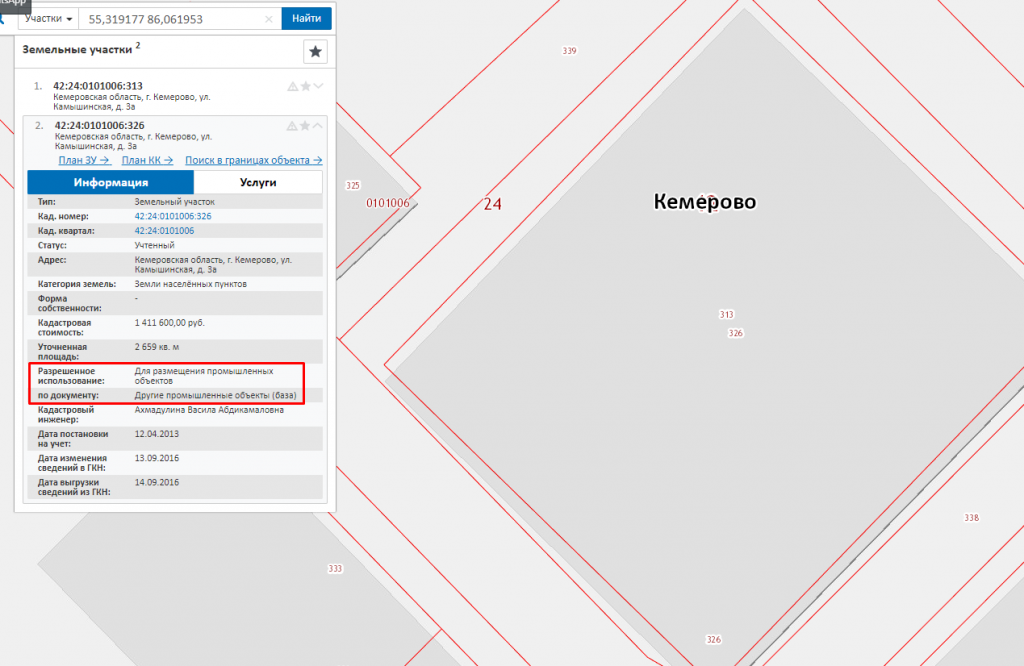Click warning triangle icon for parcel 326

tap(292, 126)
